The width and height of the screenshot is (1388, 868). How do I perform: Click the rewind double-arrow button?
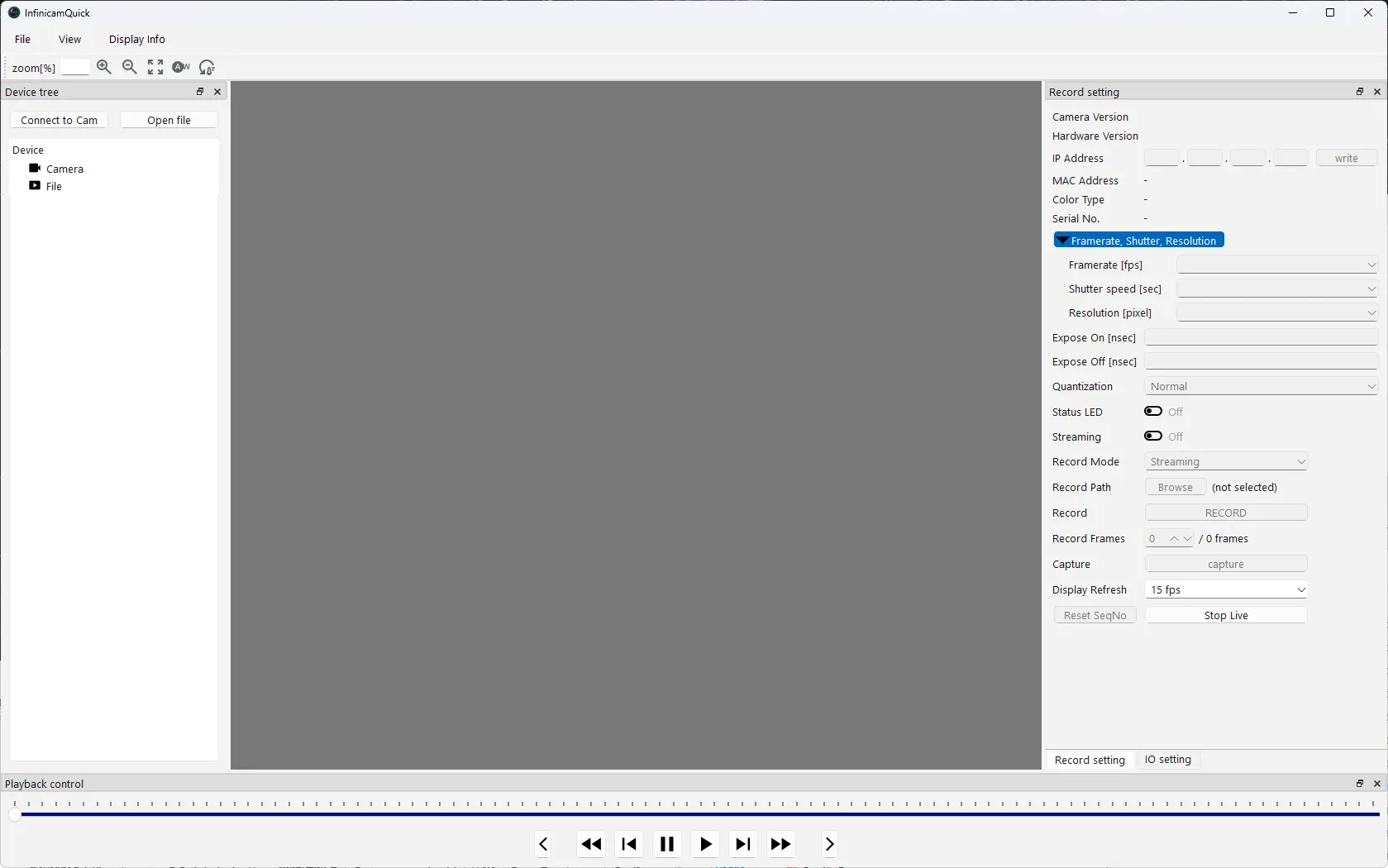pyautogui.click(x=591, y=844)
